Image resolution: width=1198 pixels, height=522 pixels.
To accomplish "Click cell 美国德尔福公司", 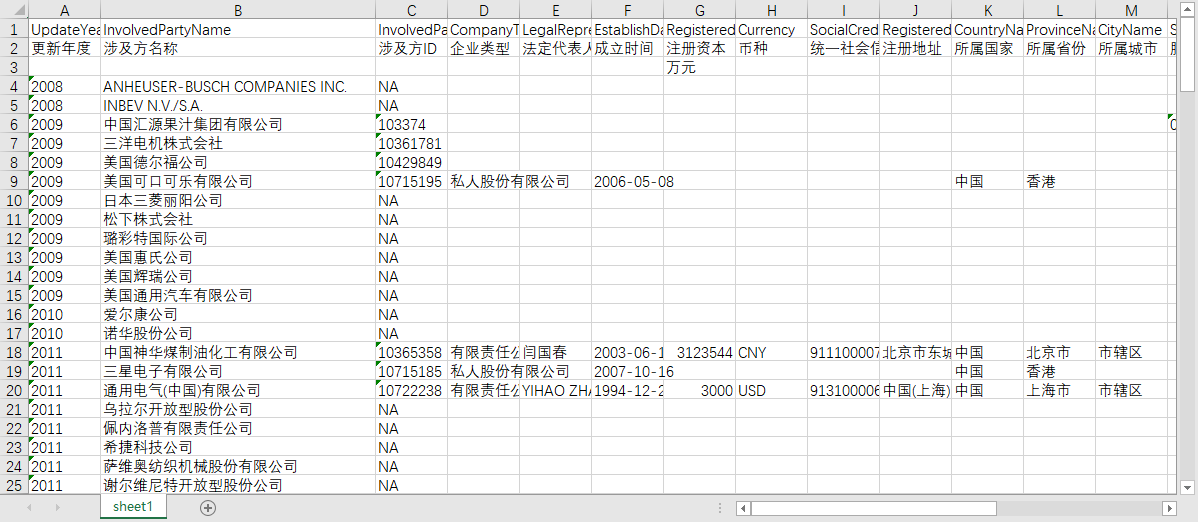I will pos(238,162).
